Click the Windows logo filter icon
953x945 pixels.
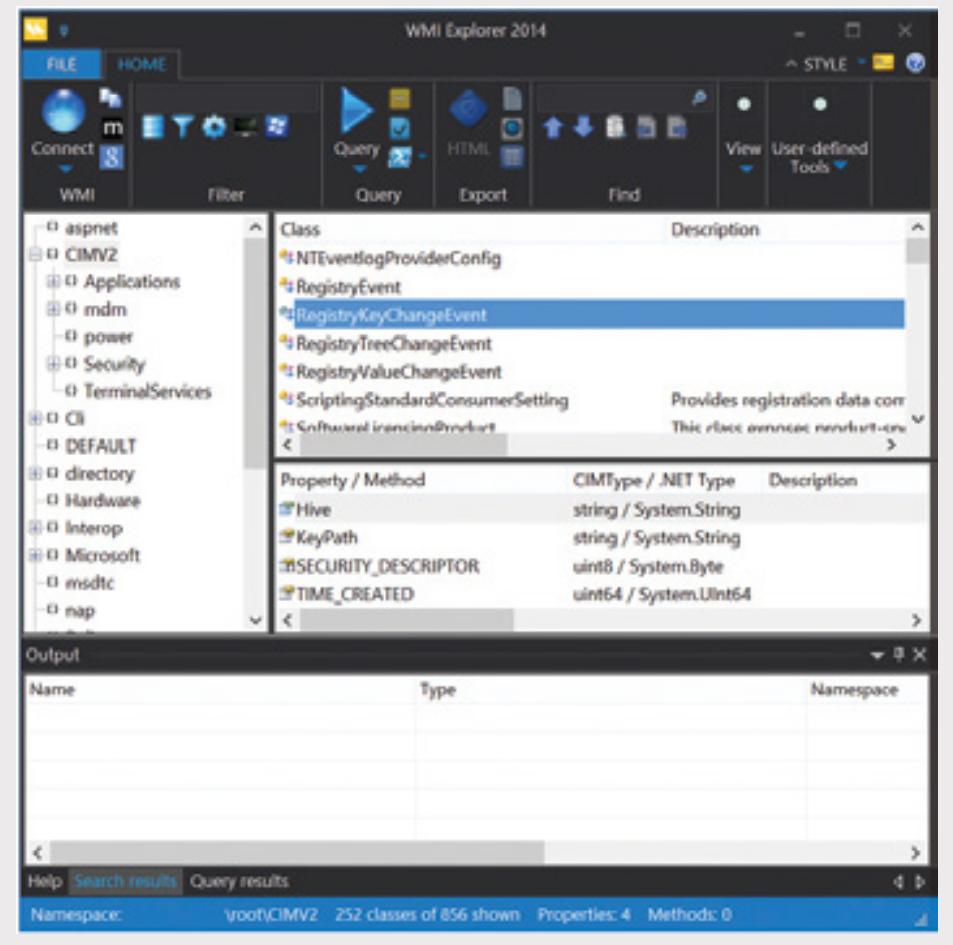pos(277,127)
